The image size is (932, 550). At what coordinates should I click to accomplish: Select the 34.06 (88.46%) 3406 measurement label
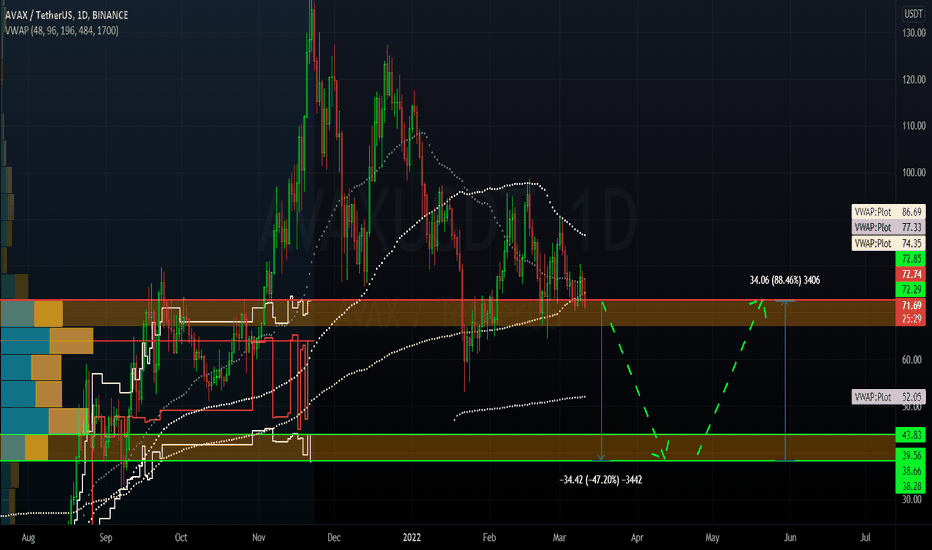(x=785, y=280)
